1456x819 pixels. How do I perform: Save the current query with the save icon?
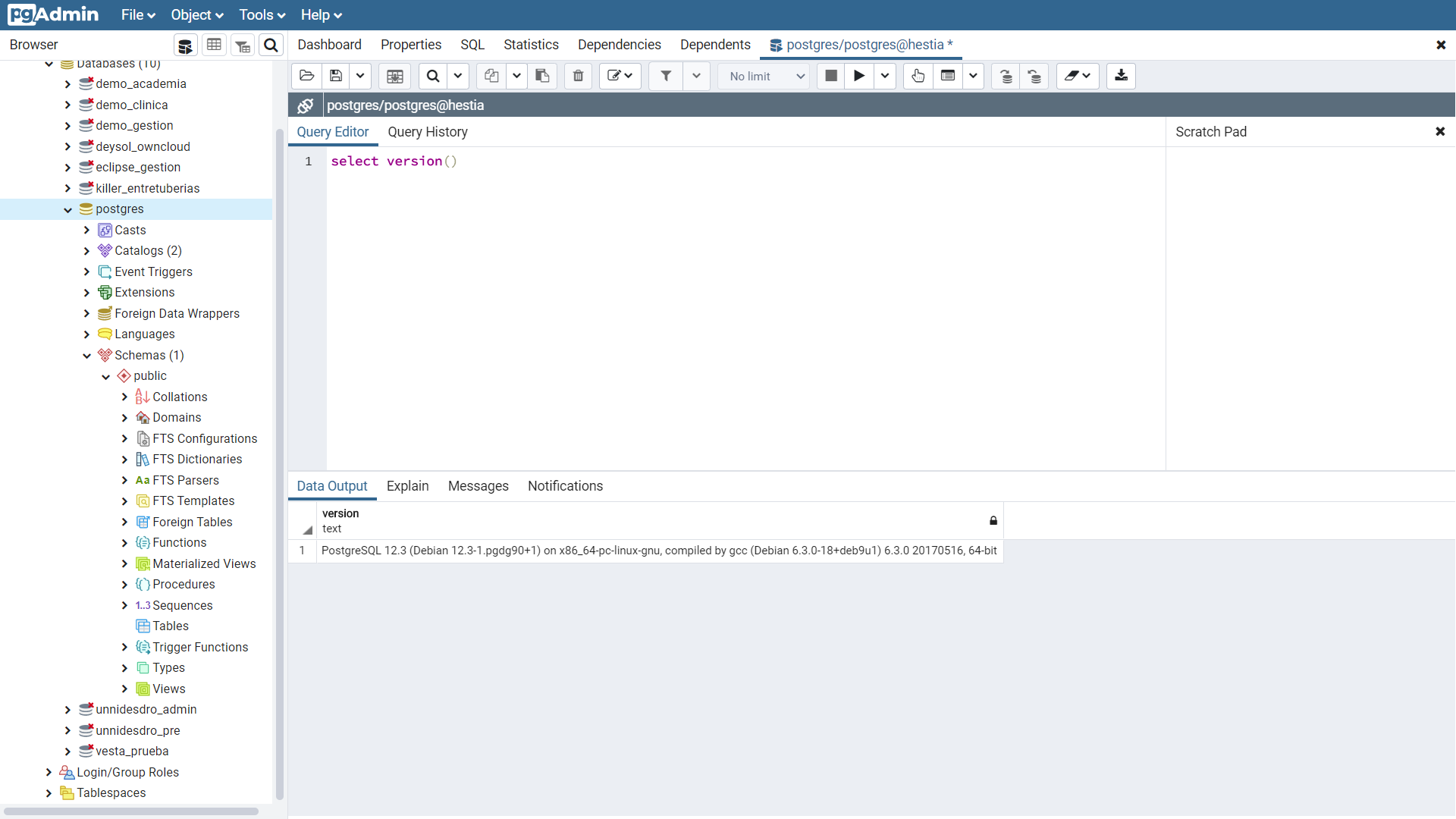pos(335,76)
